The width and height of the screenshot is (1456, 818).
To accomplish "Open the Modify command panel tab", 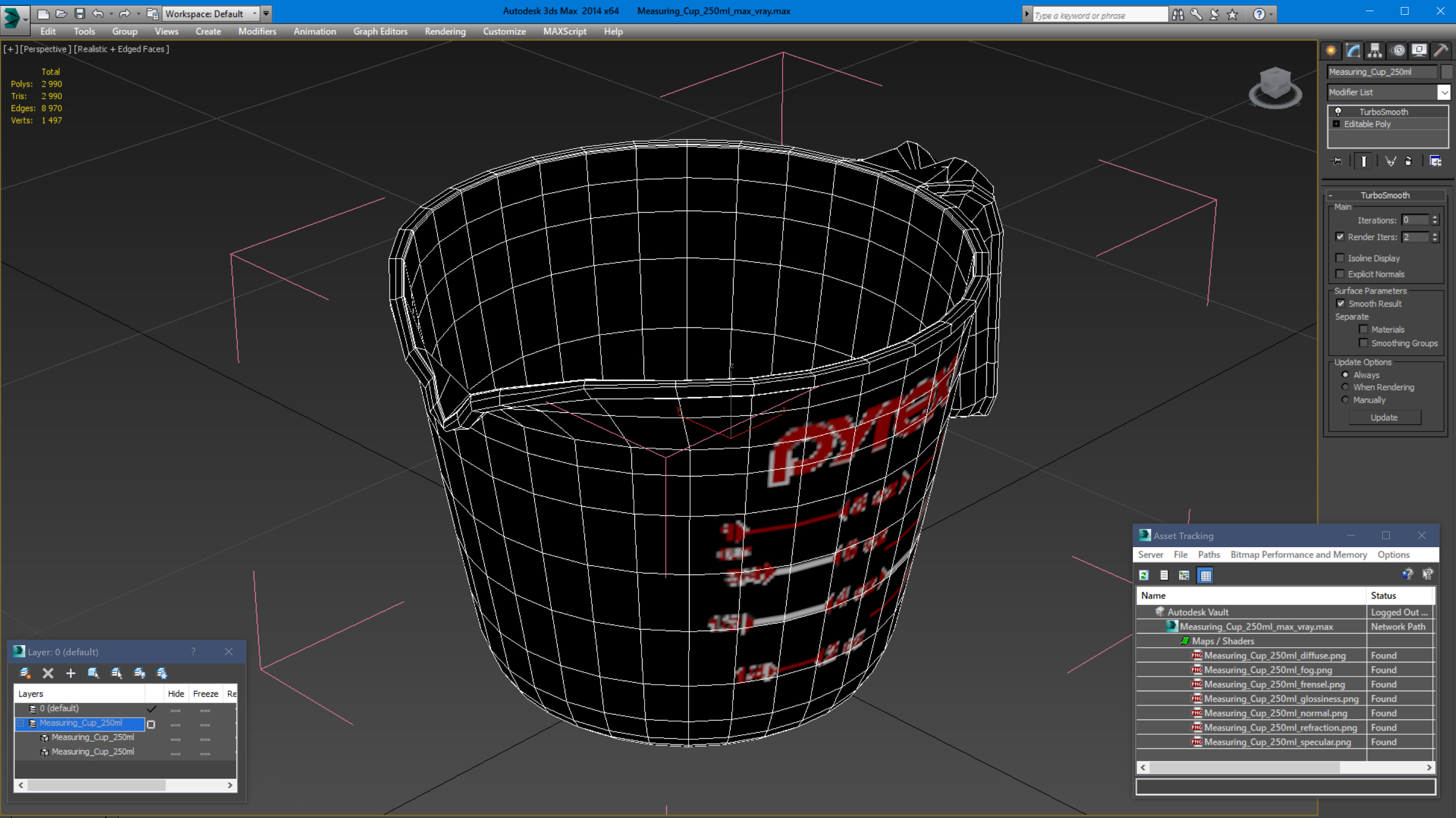I will click(x=1353, y=51).
